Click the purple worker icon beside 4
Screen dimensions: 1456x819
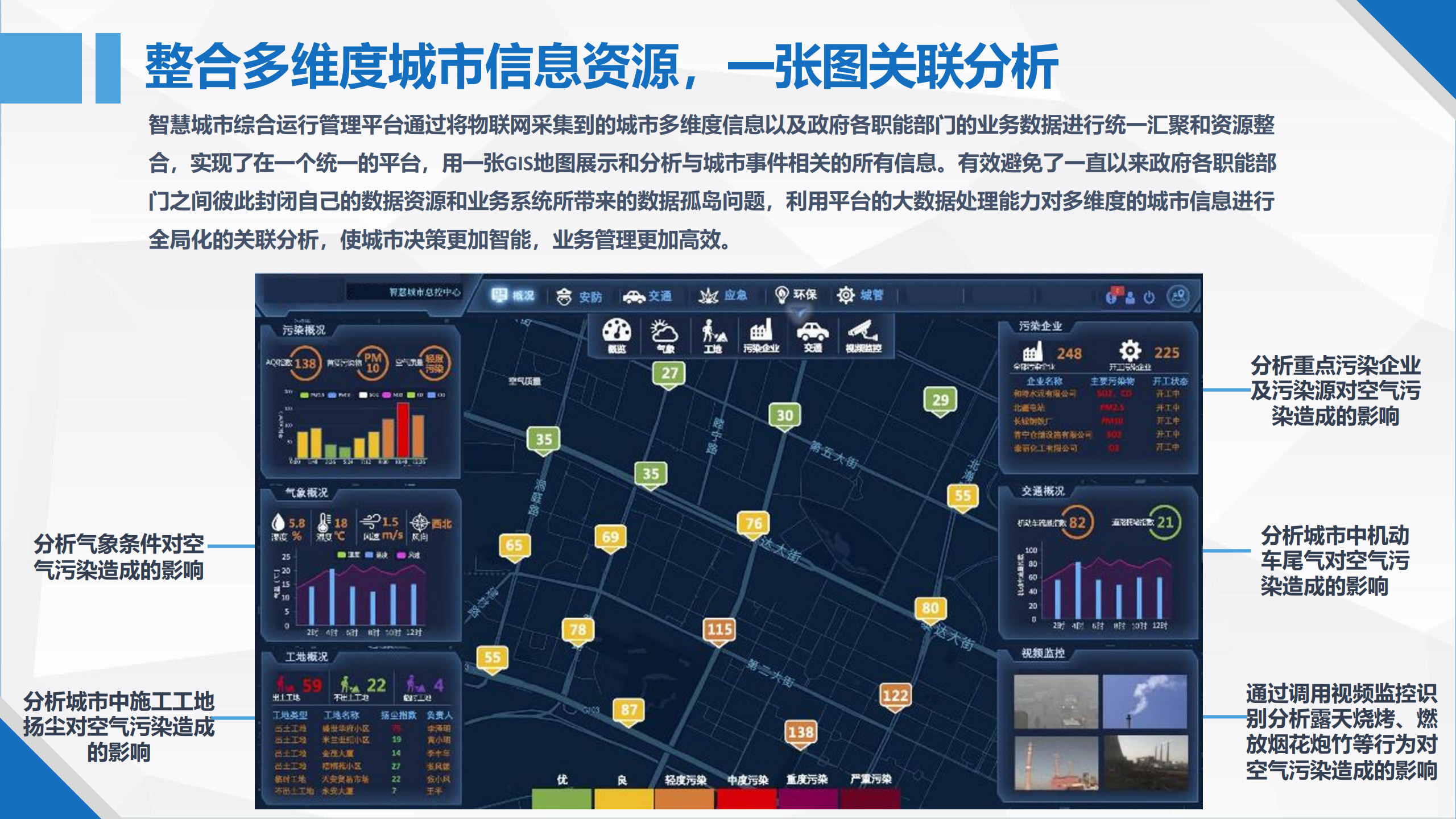[416, 684]
